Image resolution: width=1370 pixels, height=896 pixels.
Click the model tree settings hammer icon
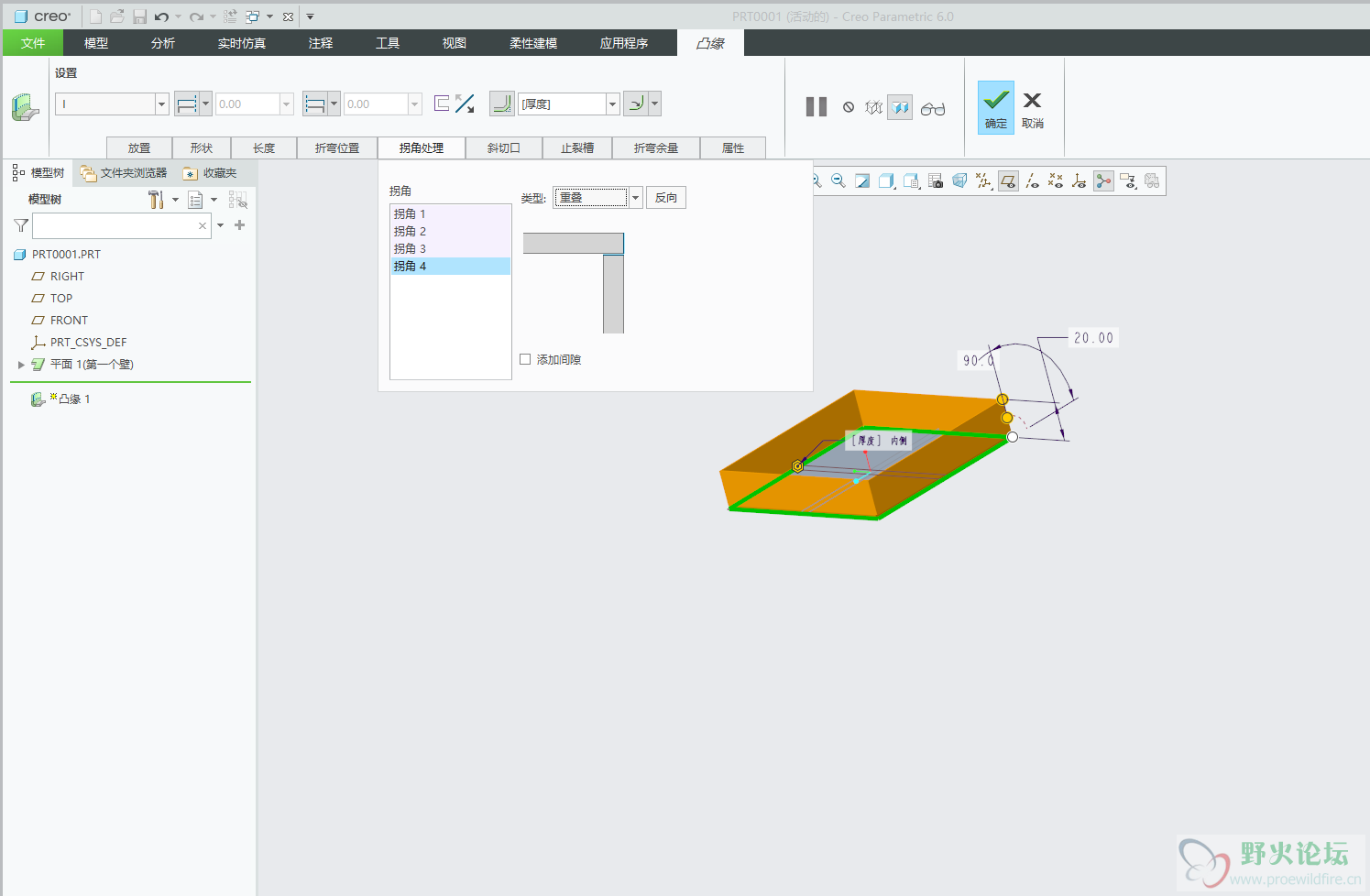pos(156,200)
